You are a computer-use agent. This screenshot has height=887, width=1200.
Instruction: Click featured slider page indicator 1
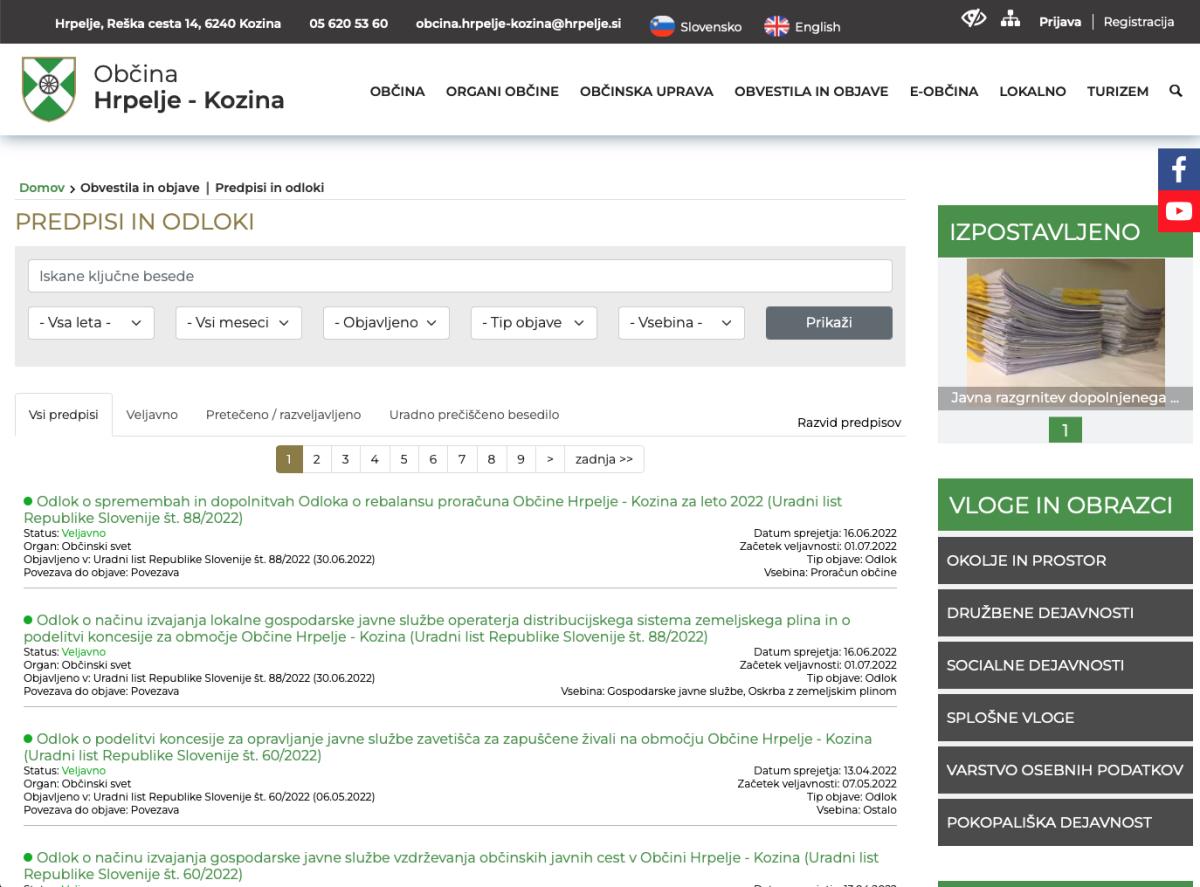tap(1065, 431)
